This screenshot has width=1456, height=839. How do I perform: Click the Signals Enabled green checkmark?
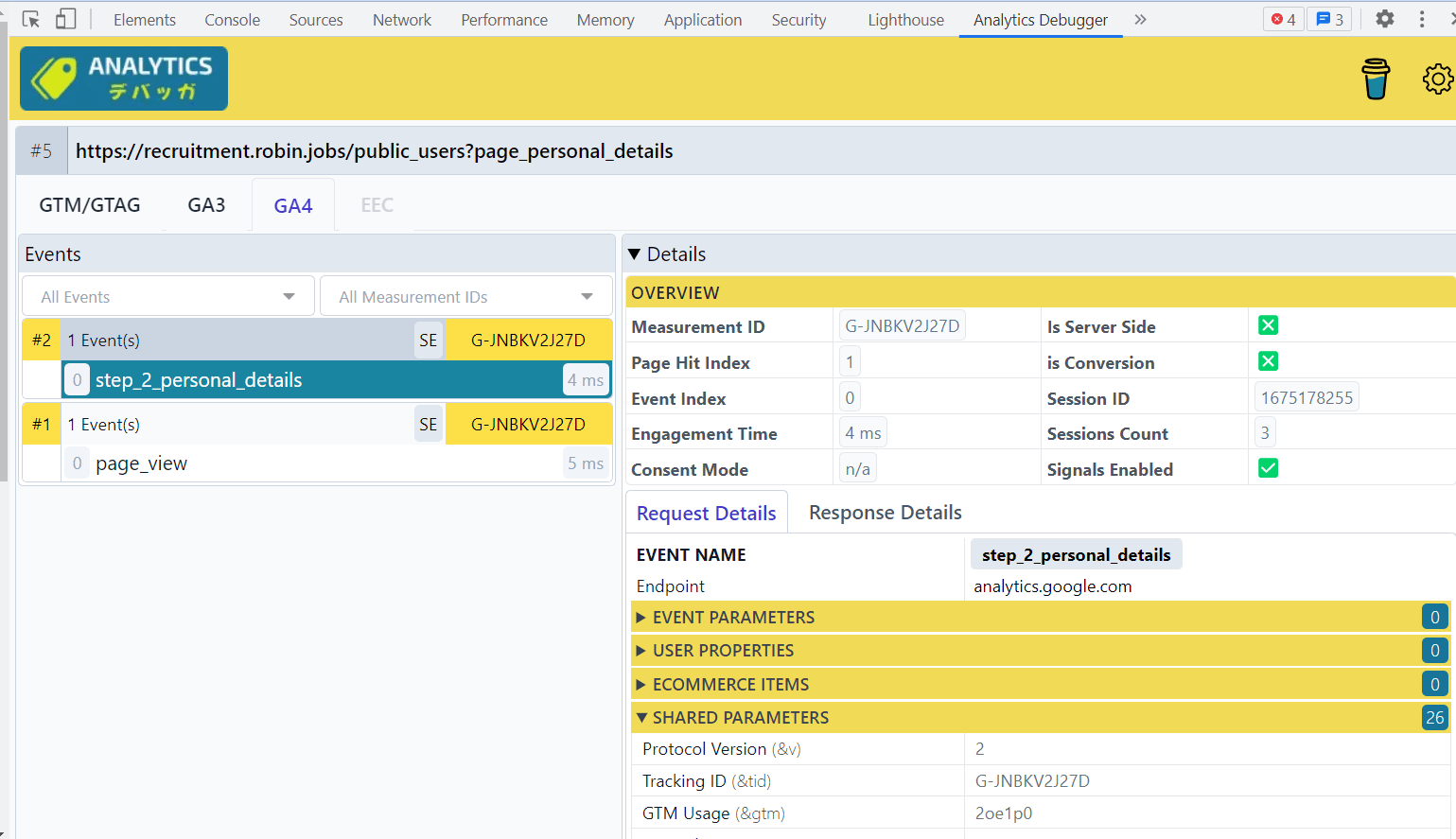click(1268, 468)
